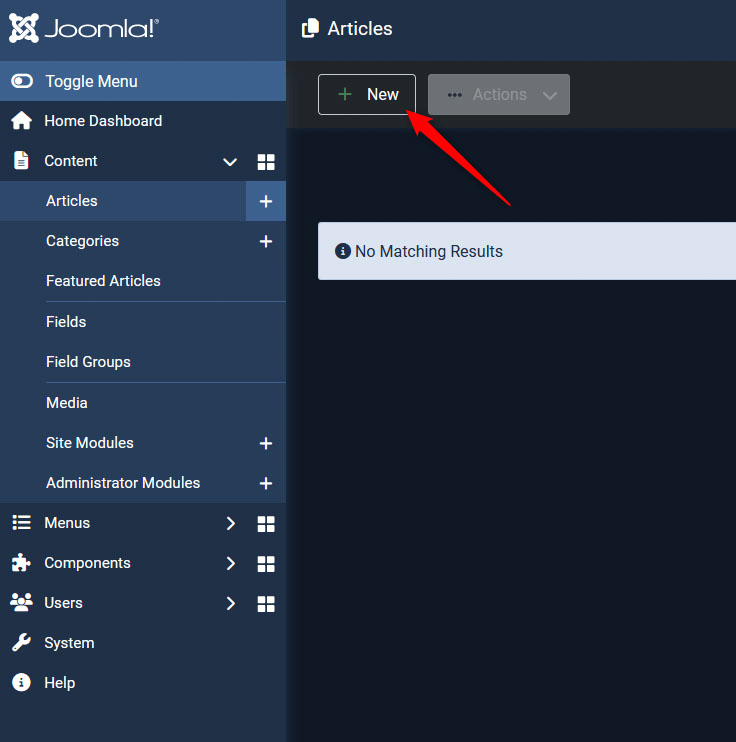The height and width of the screenshot is (742, 736).
Task: Click the 'No Matching Results' message
Action: point(429,251)
